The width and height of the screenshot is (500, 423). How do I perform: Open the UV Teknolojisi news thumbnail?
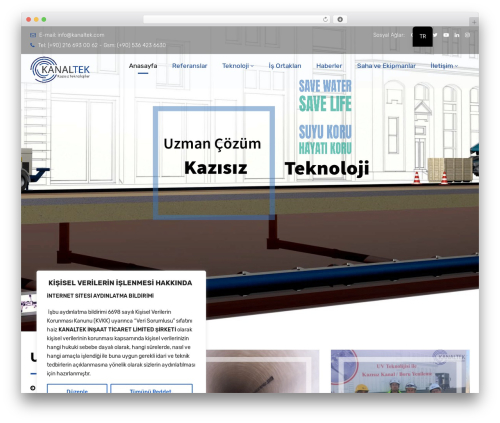[x=400, y=371]
